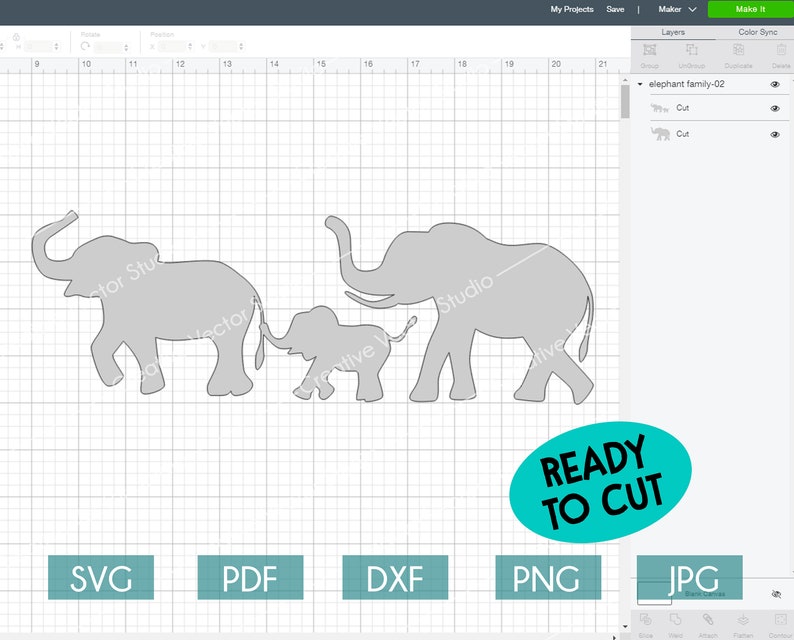Click the scroll down arrow below canvas scrollbar

coord(625,627)
